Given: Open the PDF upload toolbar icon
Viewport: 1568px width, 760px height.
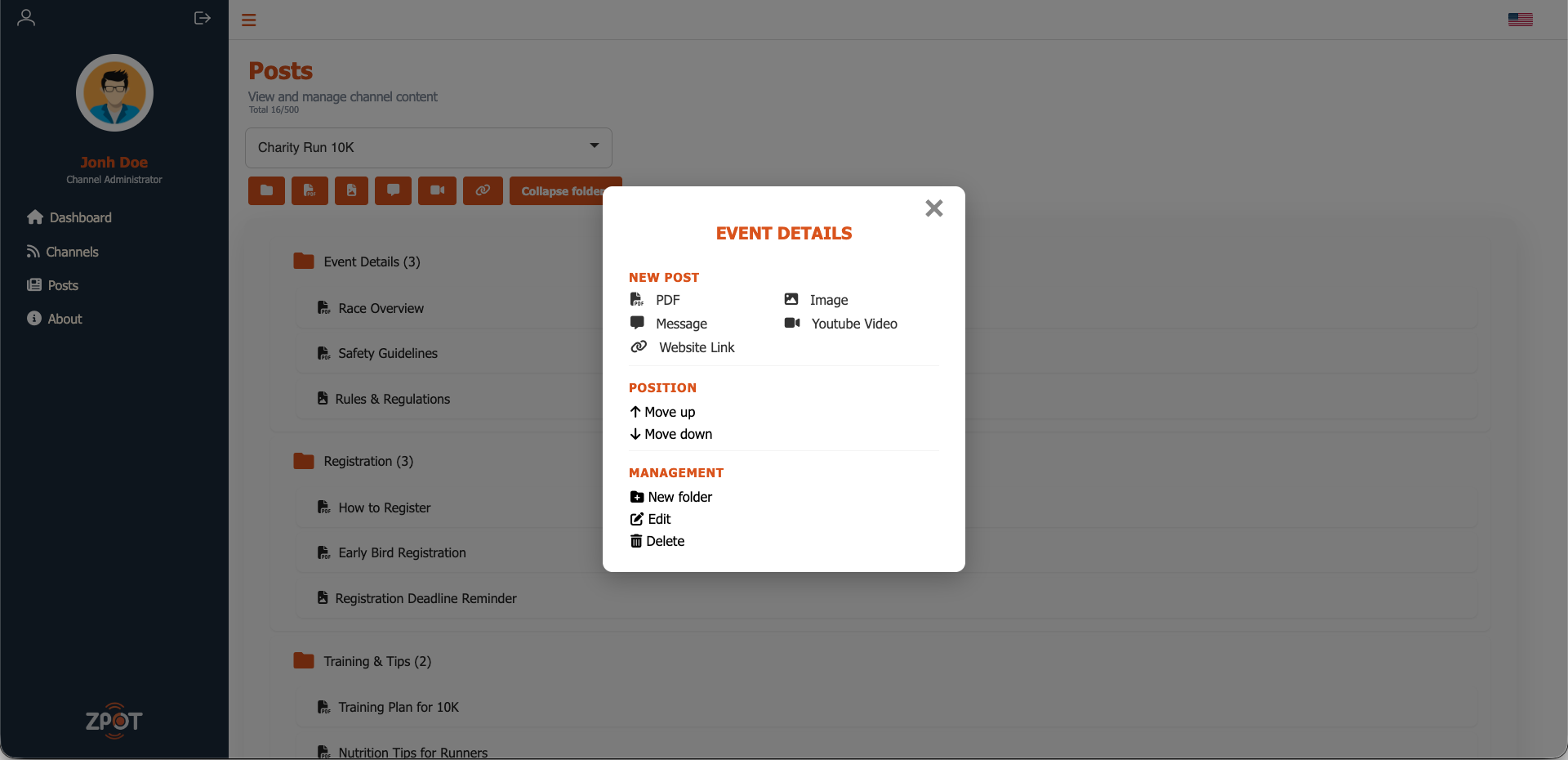Looking at the screenshot, I should pos(310,190).
